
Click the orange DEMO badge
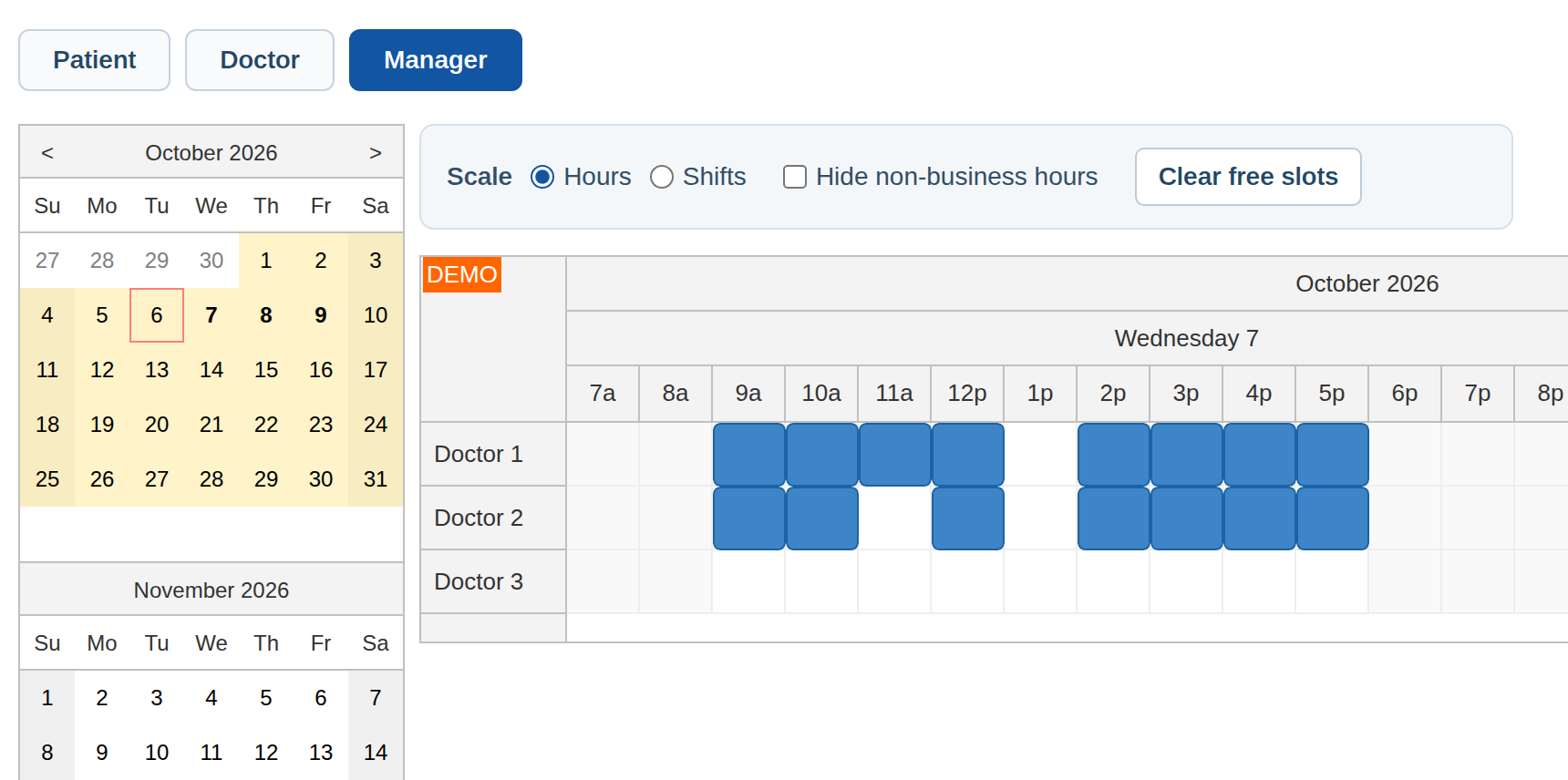pos(462,274)
